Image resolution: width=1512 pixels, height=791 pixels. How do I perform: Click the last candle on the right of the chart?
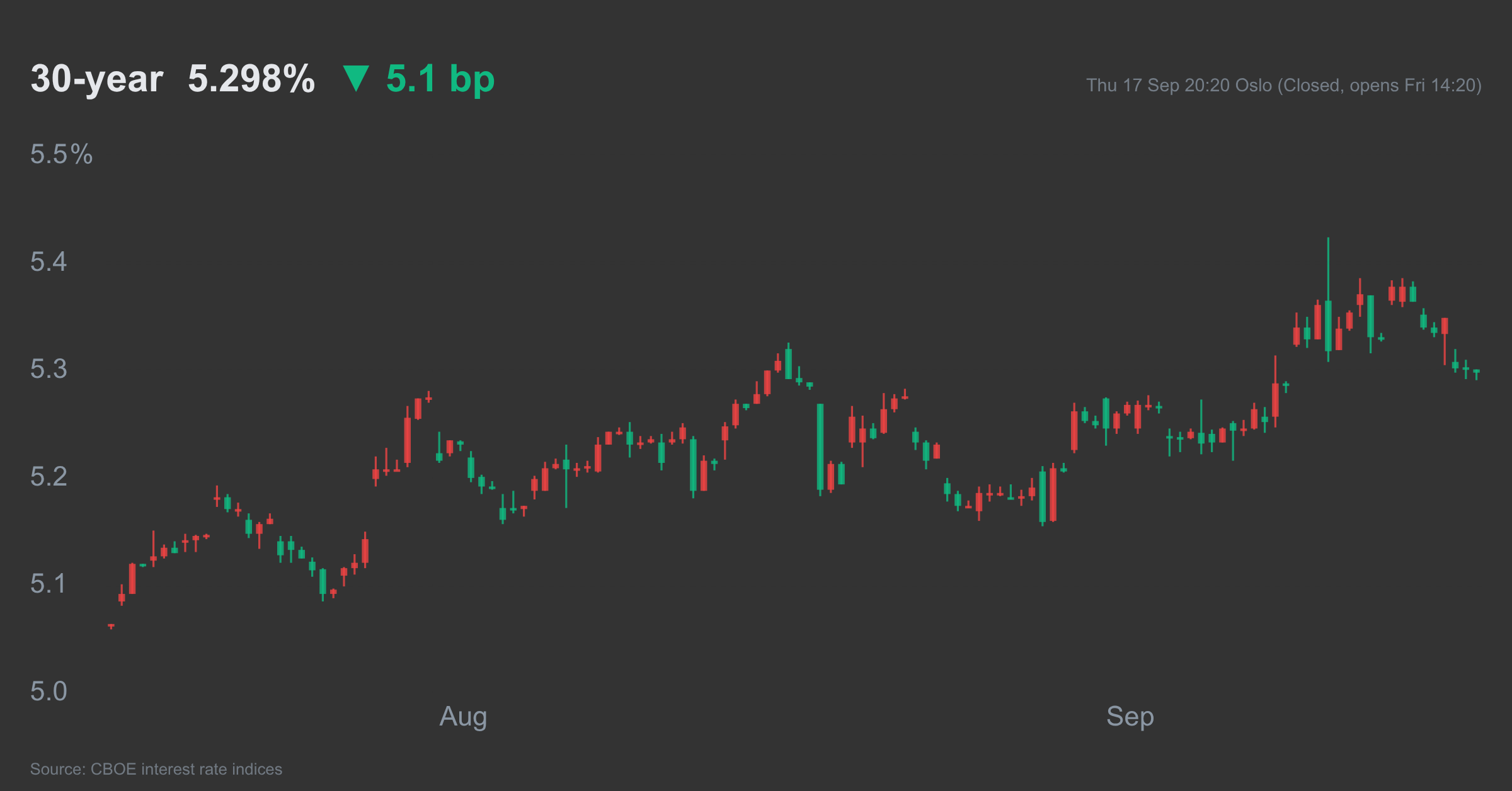(x=1476, y=374)
